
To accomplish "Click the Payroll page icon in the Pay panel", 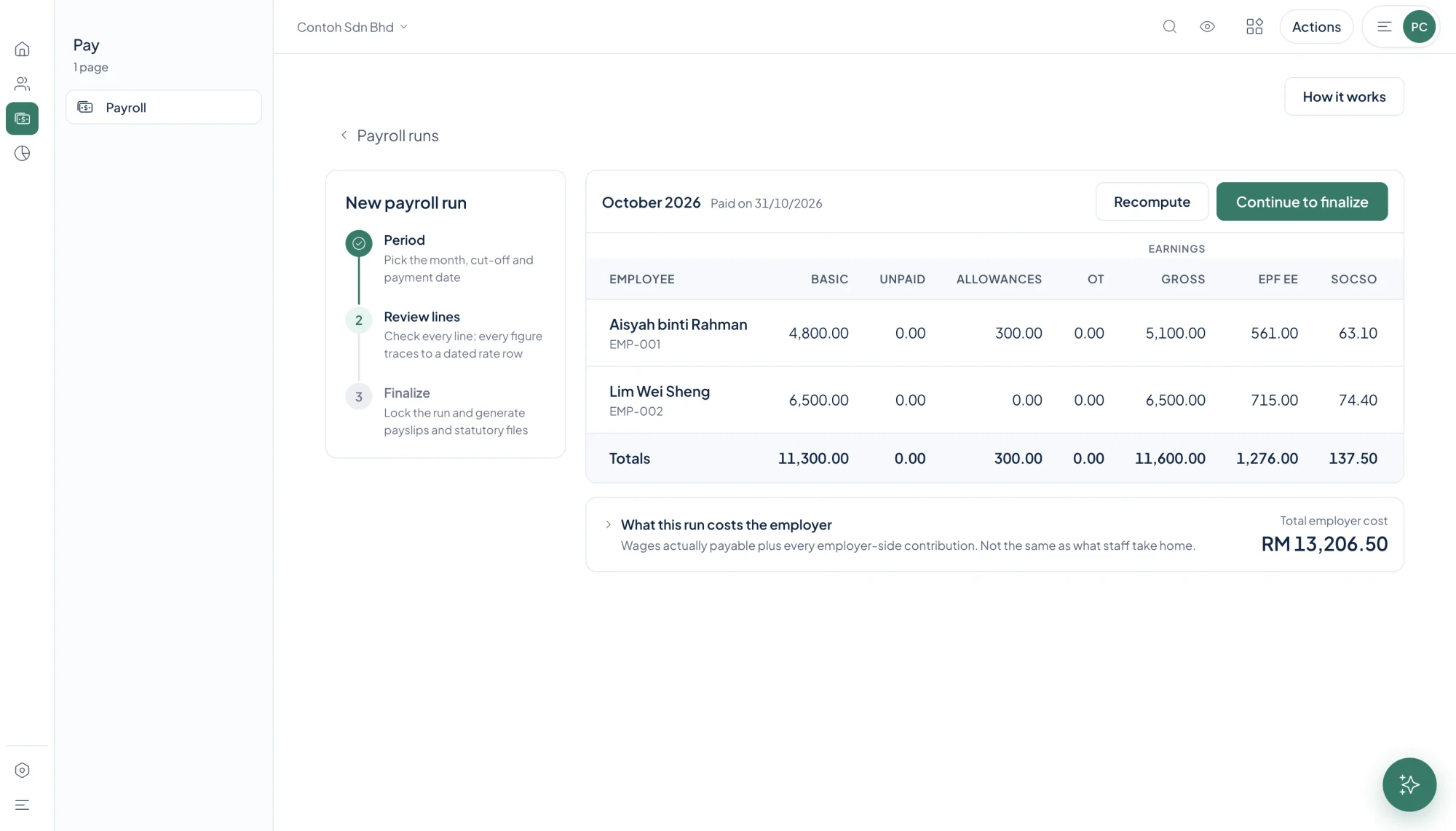I will [85, 107].
